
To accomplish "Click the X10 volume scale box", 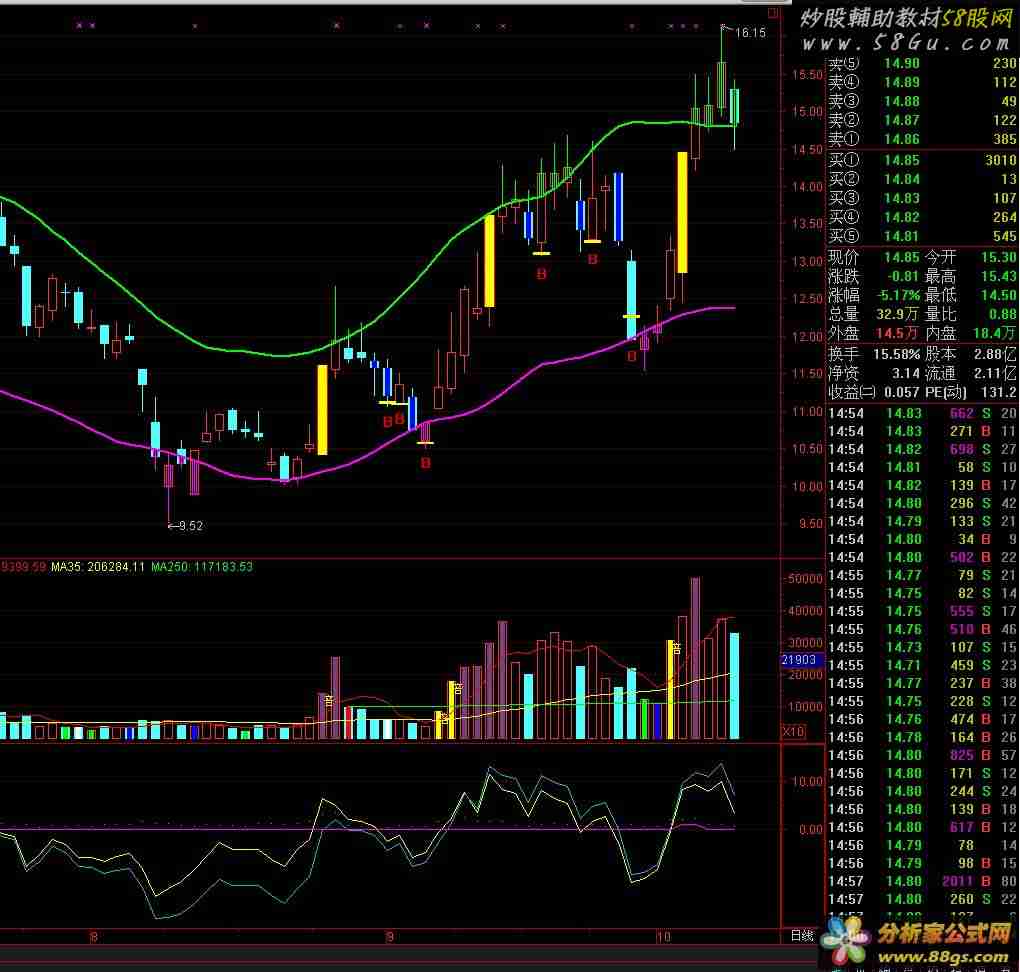I will click(x=793, y=731).
